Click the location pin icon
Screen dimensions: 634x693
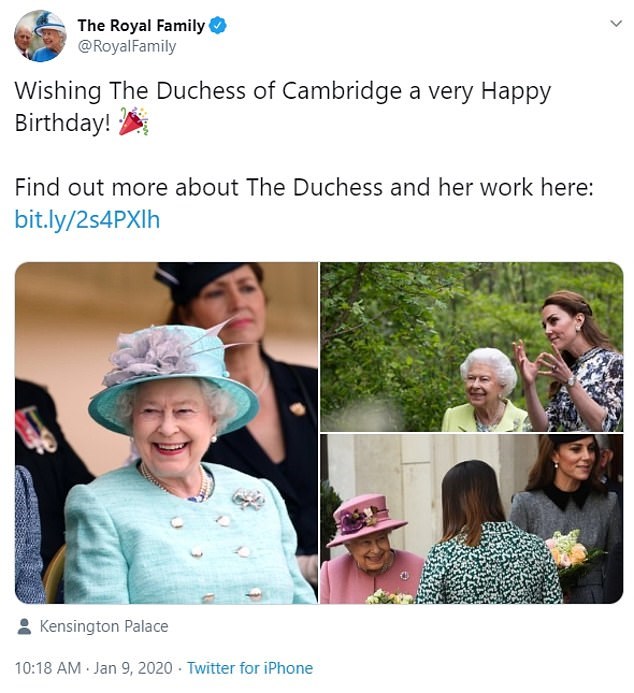tap(25, 627)
